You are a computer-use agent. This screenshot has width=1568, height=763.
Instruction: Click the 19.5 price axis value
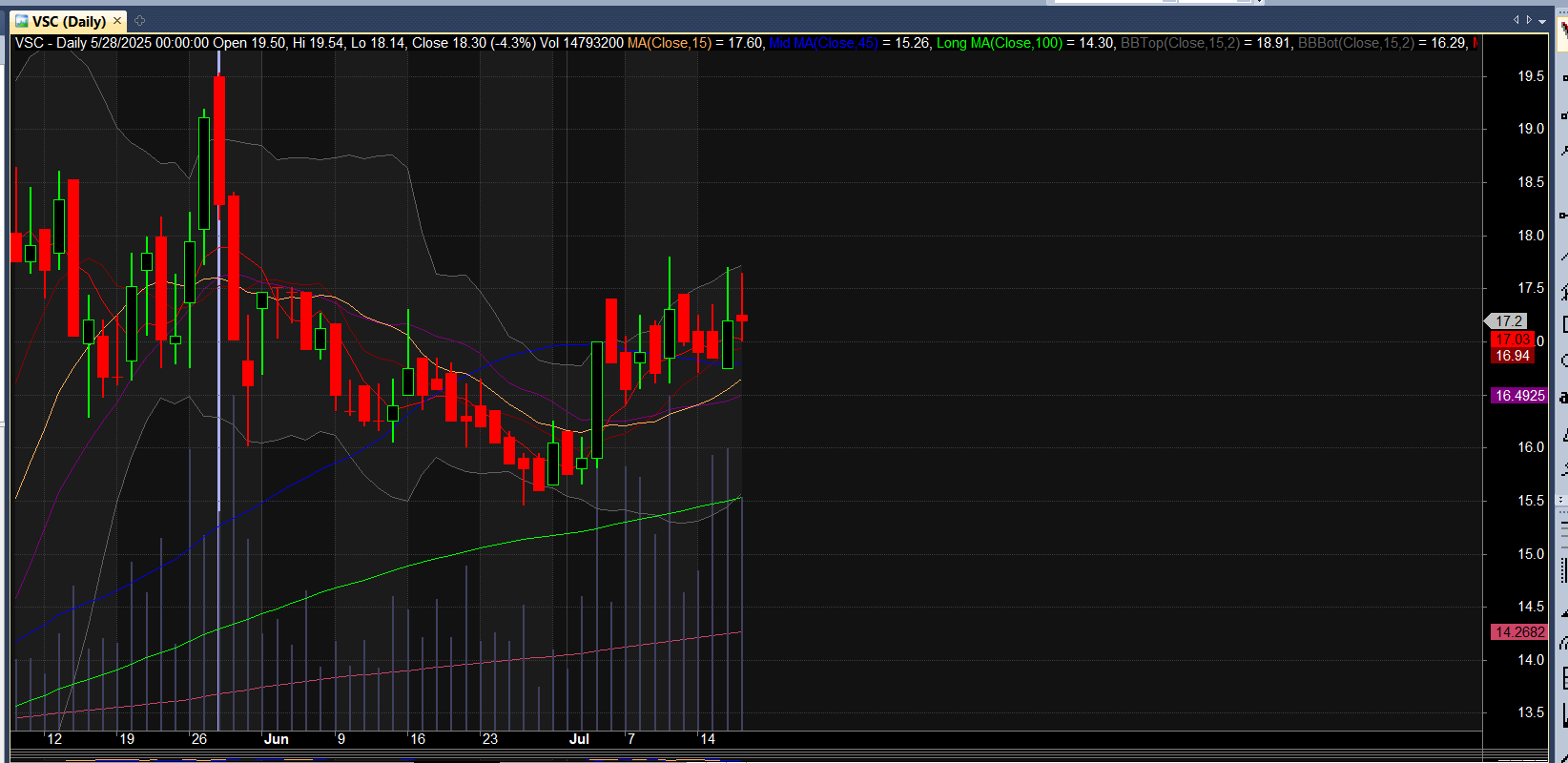tap(1530, 76)
